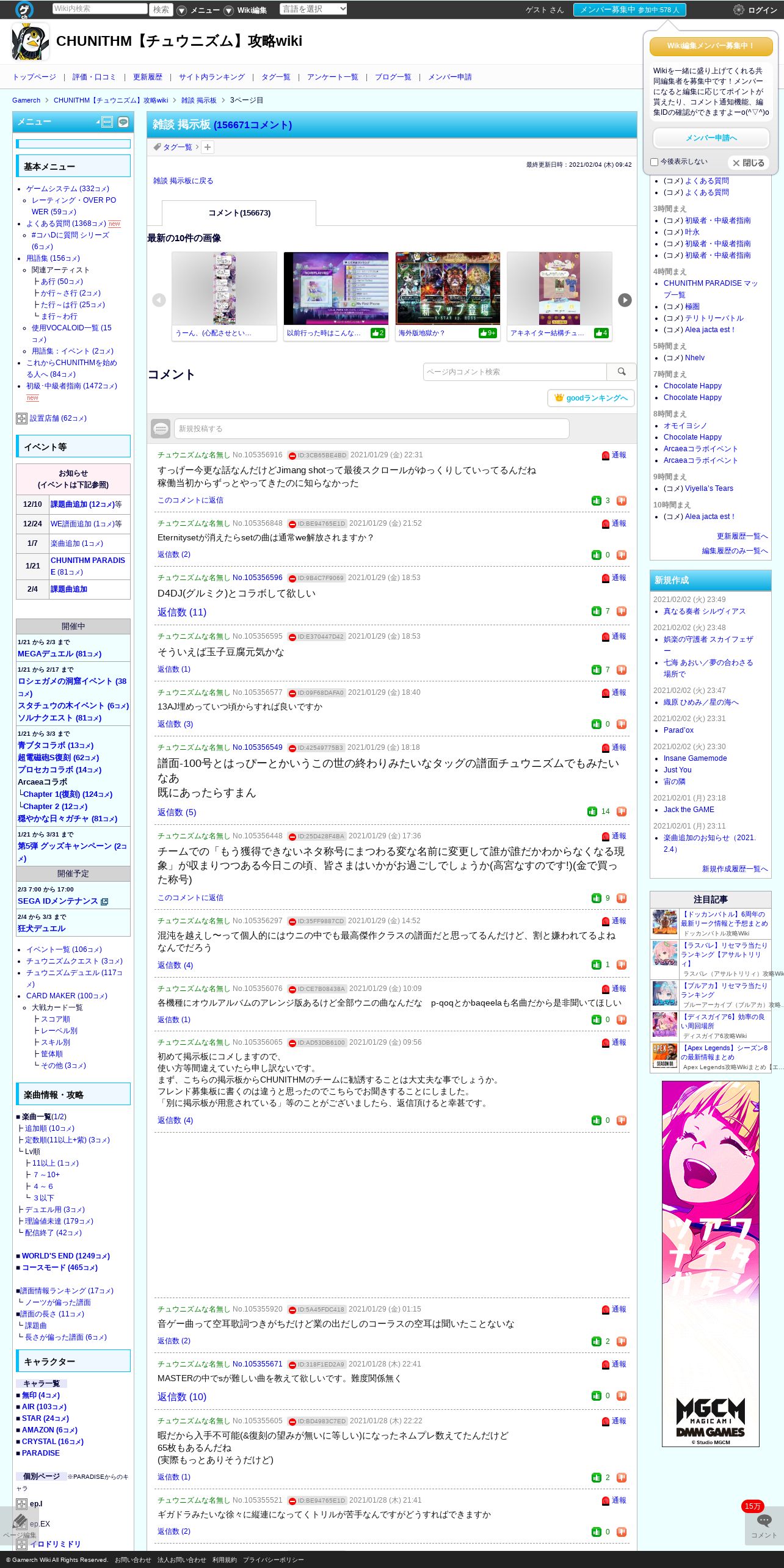Click the Gamerch logo icon

coord(24,9)
